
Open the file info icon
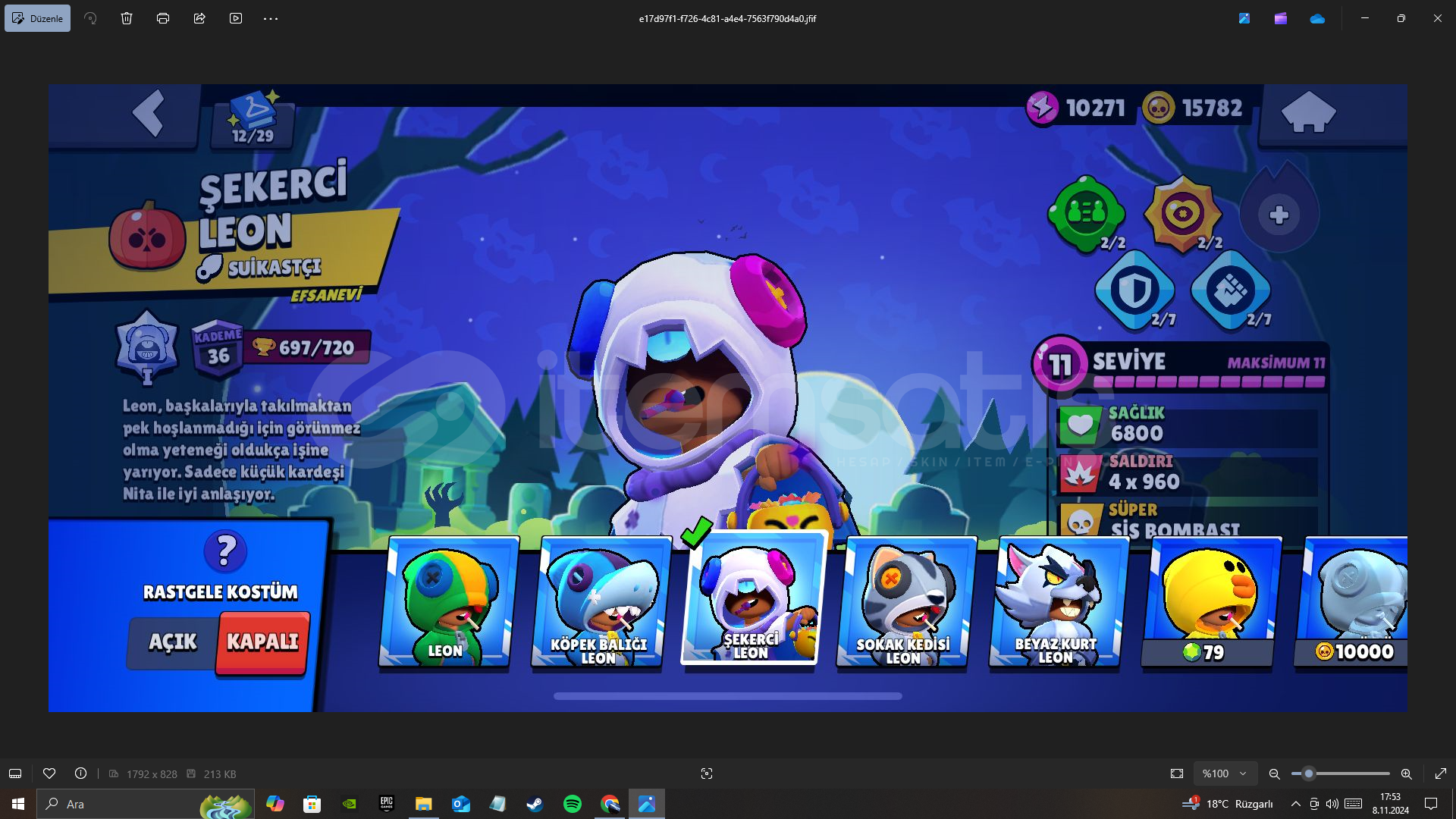80,773
